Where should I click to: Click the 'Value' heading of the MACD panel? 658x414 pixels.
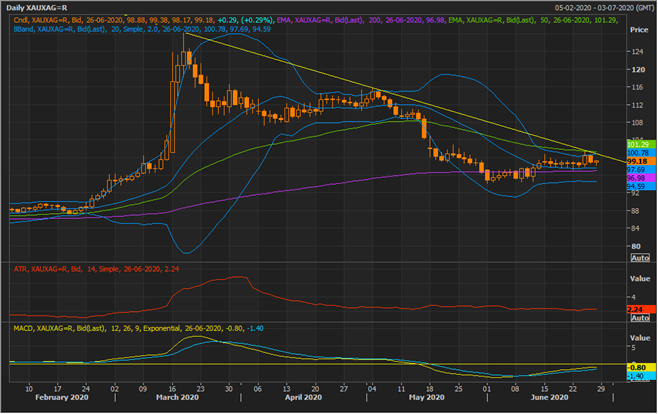640,338
